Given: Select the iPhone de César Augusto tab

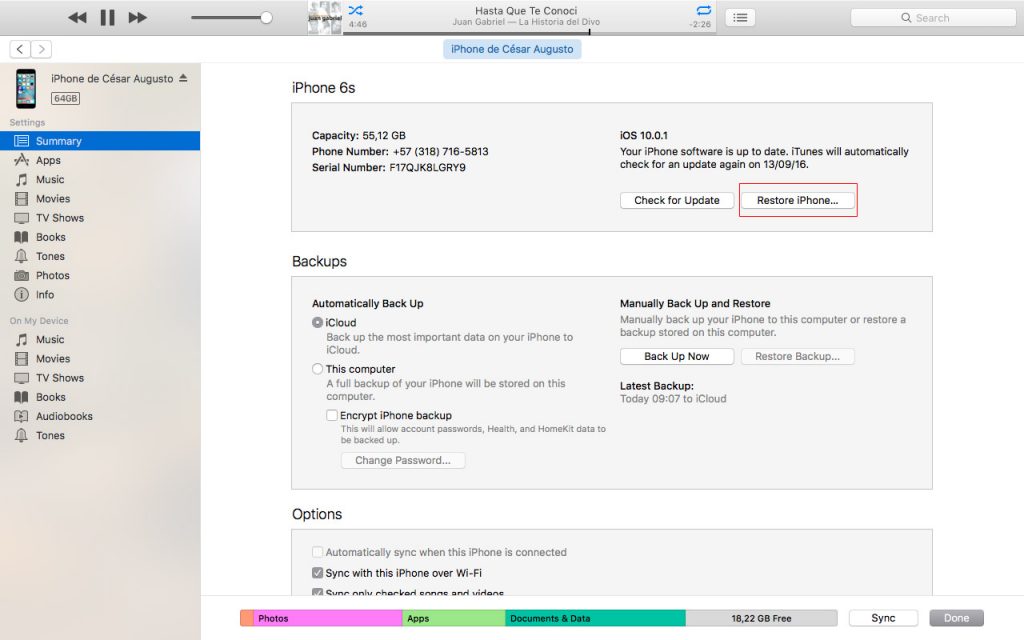Looking at the screenshot, I should [512, 49].
